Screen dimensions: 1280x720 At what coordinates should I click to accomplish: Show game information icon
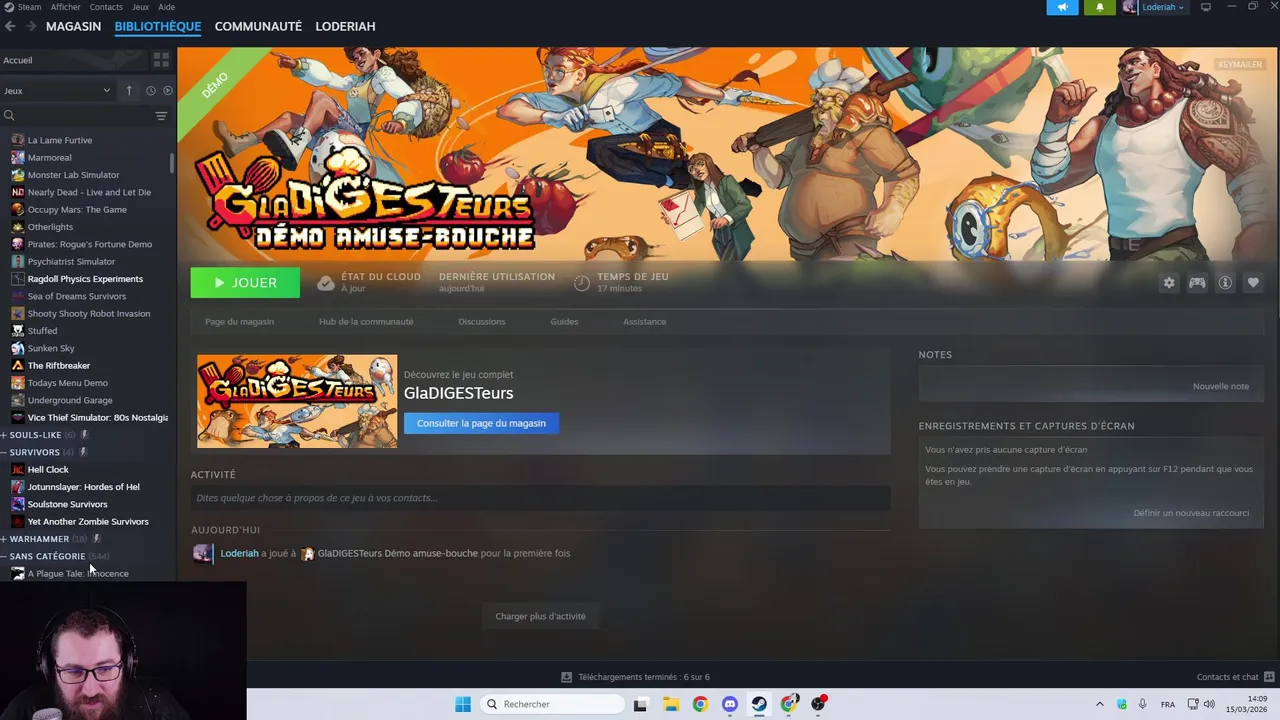tap(1225, 283)
